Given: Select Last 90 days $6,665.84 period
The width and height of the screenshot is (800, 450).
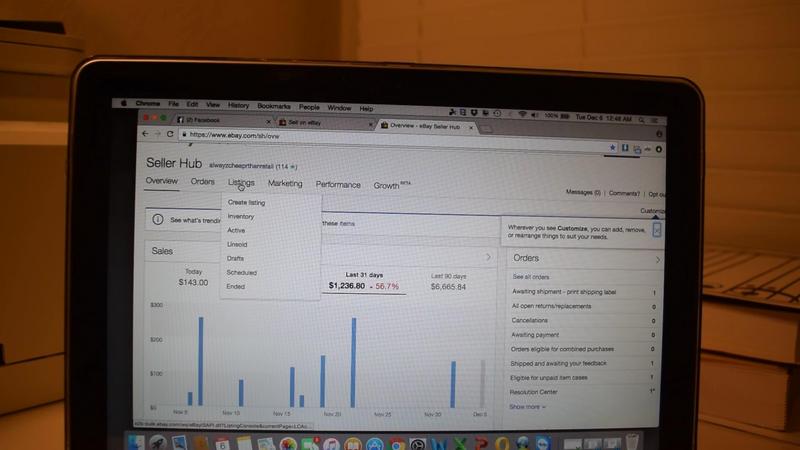Looking at the screenshot, I should [x=448, y=282].
